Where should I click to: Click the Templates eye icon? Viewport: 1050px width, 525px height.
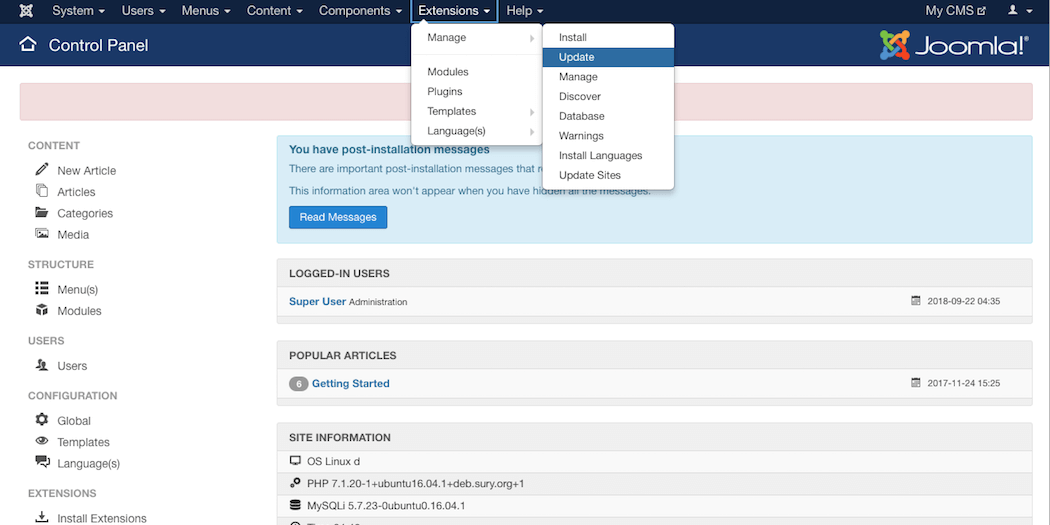(x=42, y=441)
